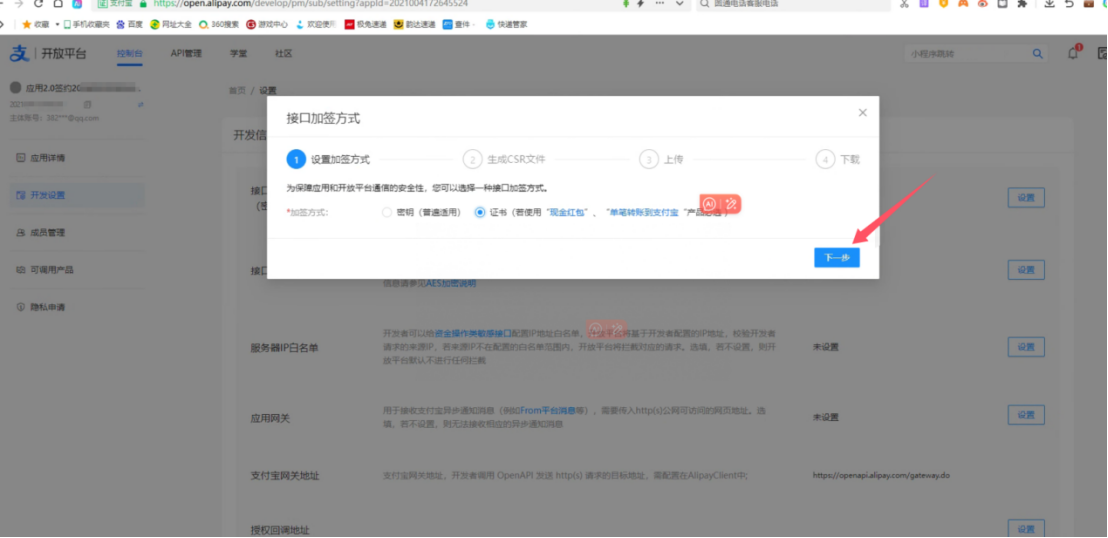Open the 百度 bookmark
The width and height of the screenshot is (1108, 538).
pyautogui.click(x=129, y=24)
